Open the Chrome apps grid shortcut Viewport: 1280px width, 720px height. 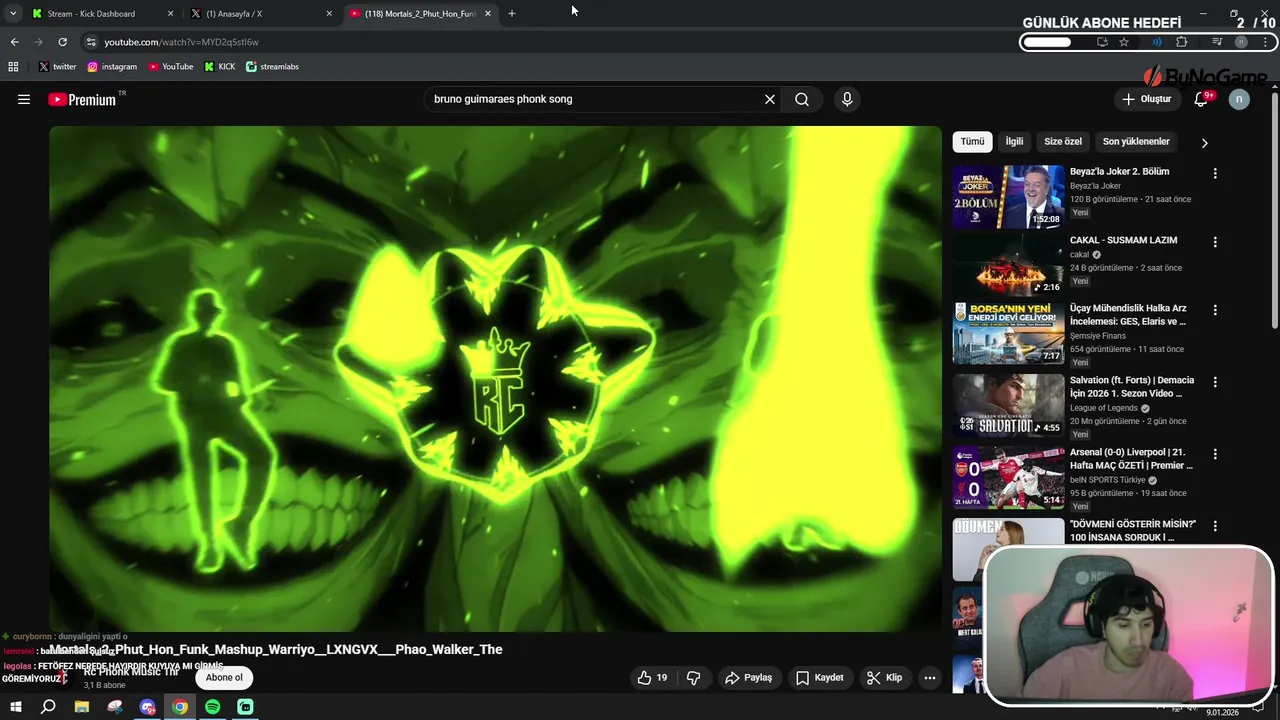(x=13, y=66)
